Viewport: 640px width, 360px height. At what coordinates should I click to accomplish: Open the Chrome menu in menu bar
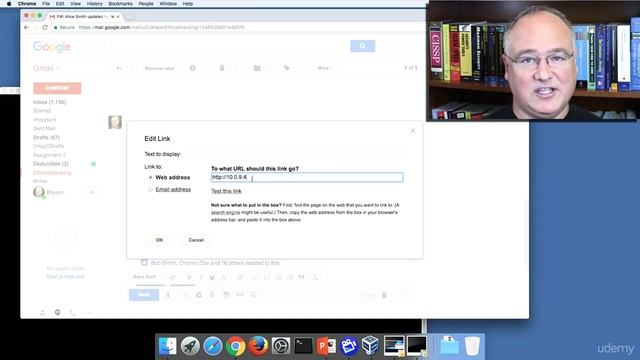[x=27, y=4]
